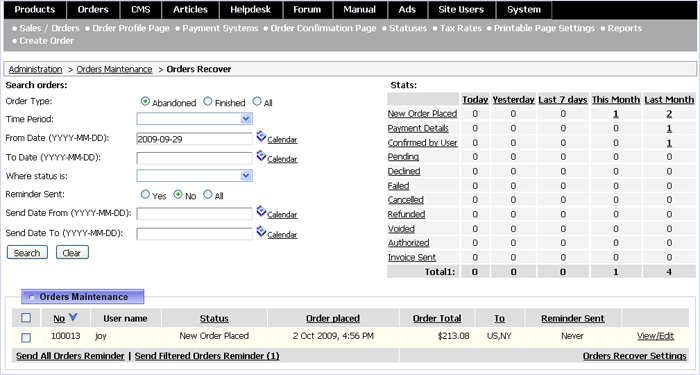The image size is (700, 375).
Task: Open Create Order submenu
Action: (46, 41)
